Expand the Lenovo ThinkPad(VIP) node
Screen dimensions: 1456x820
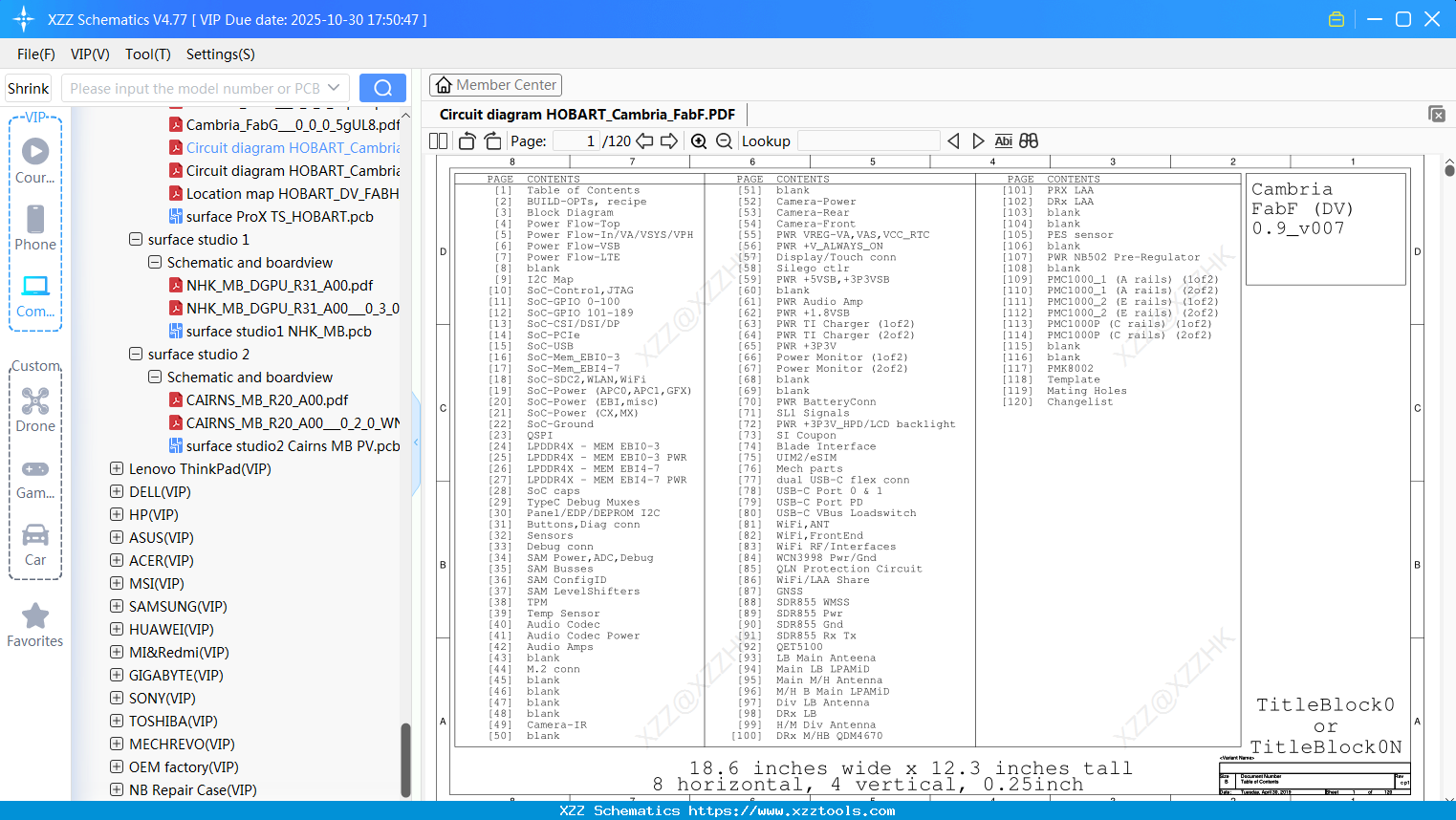pyautogui.click(x=117, y=468)
